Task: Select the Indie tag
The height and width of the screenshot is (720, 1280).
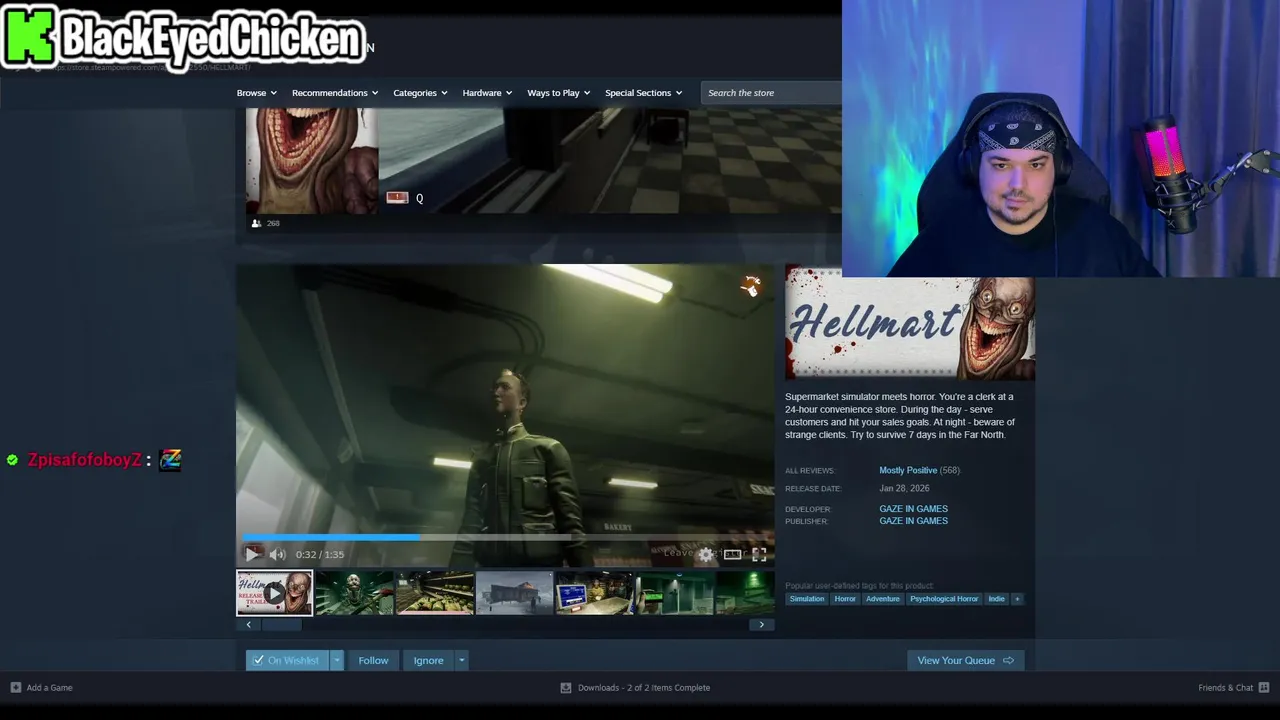Action: [x=996, y=599]
